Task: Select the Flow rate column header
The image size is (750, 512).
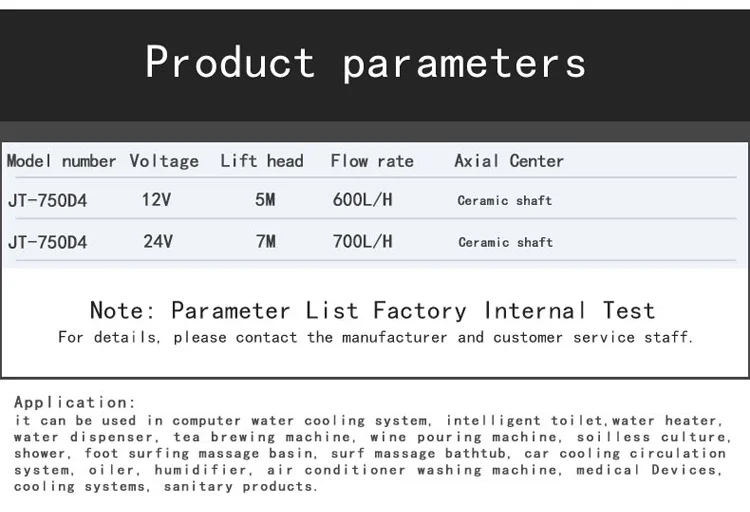Action: point(371,161)
